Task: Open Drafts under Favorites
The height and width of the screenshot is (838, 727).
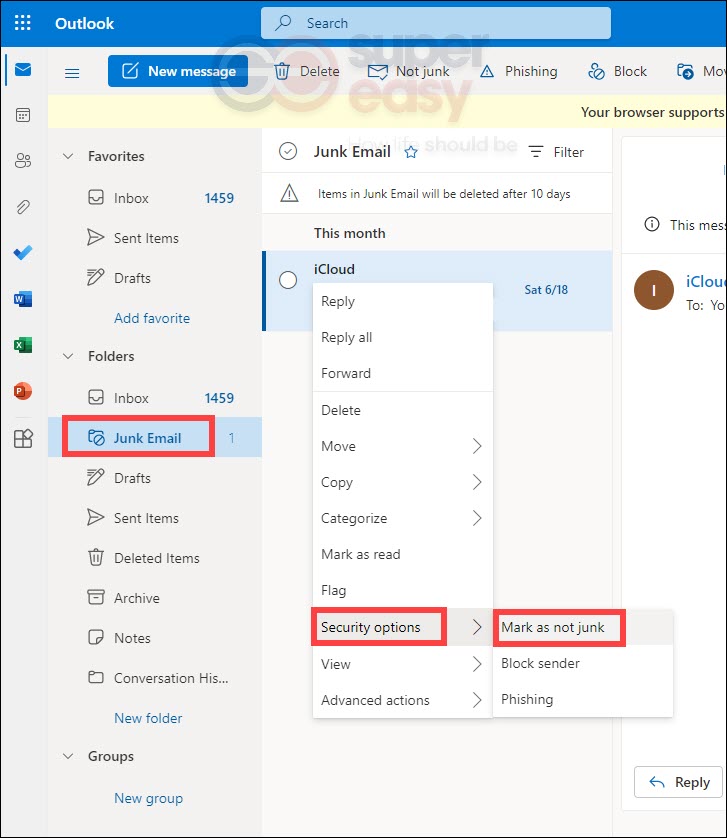Action: coord(155,278)
